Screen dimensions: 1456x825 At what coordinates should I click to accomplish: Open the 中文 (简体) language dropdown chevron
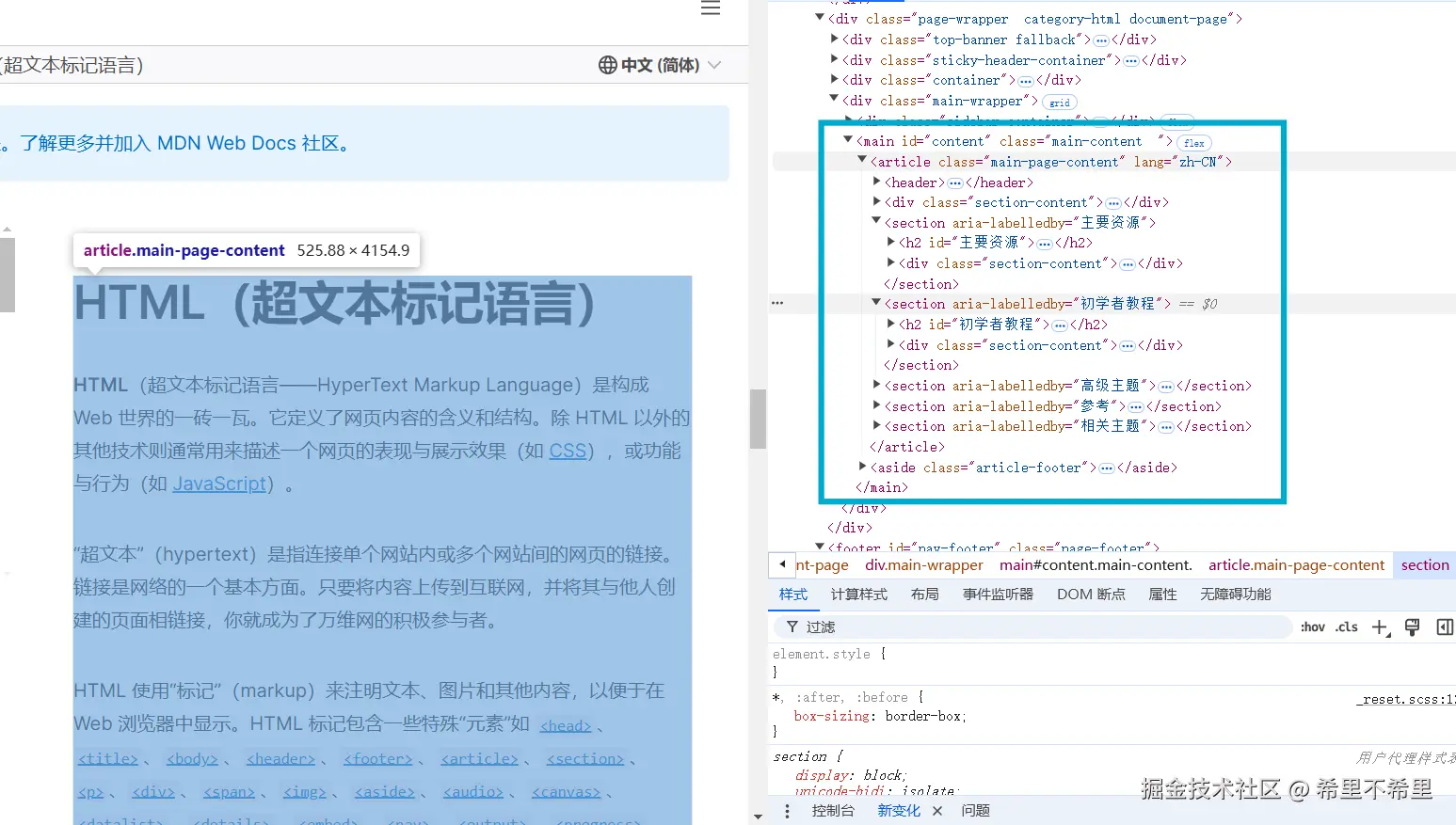714,65
